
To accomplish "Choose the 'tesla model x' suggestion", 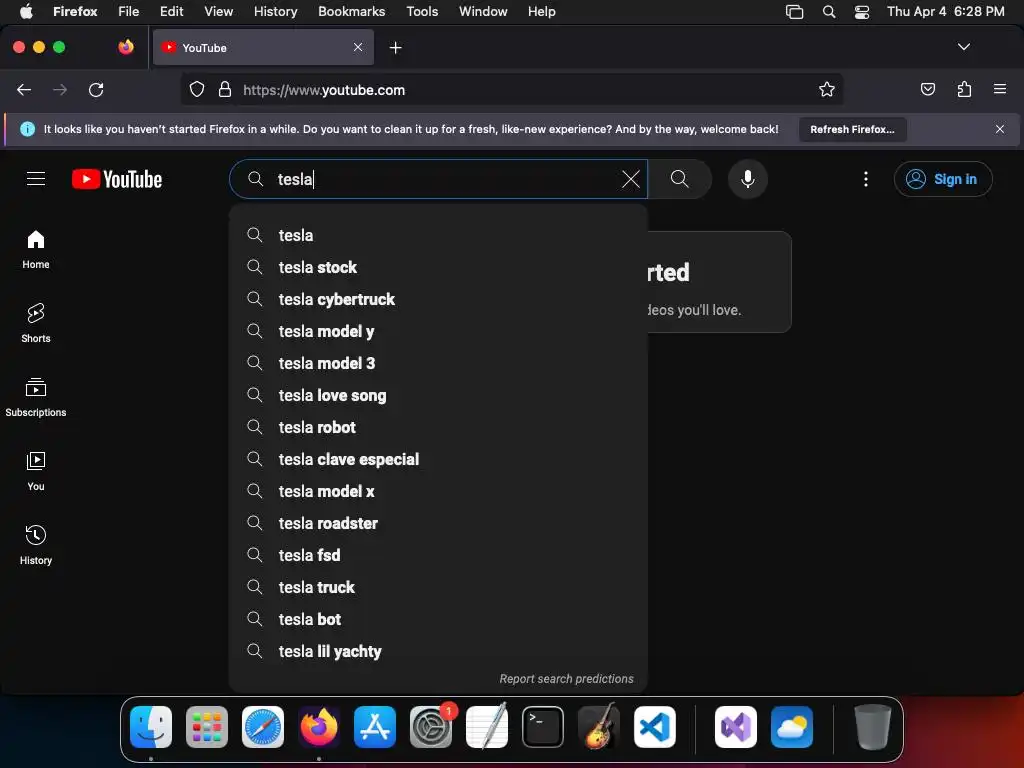I will coord(438,491).
